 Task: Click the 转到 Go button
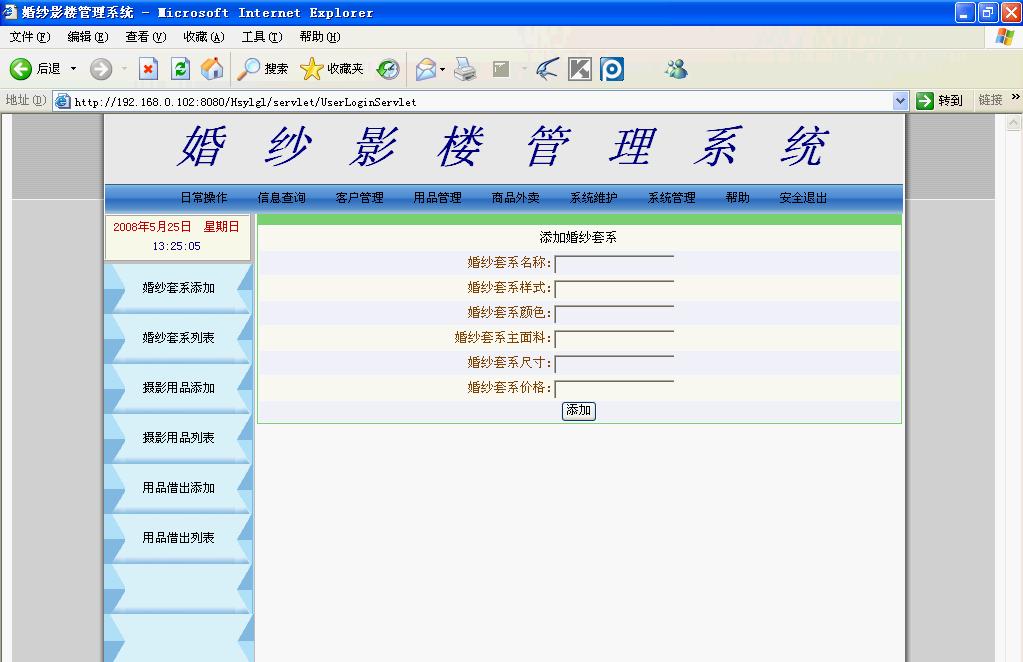click(939, 100)
